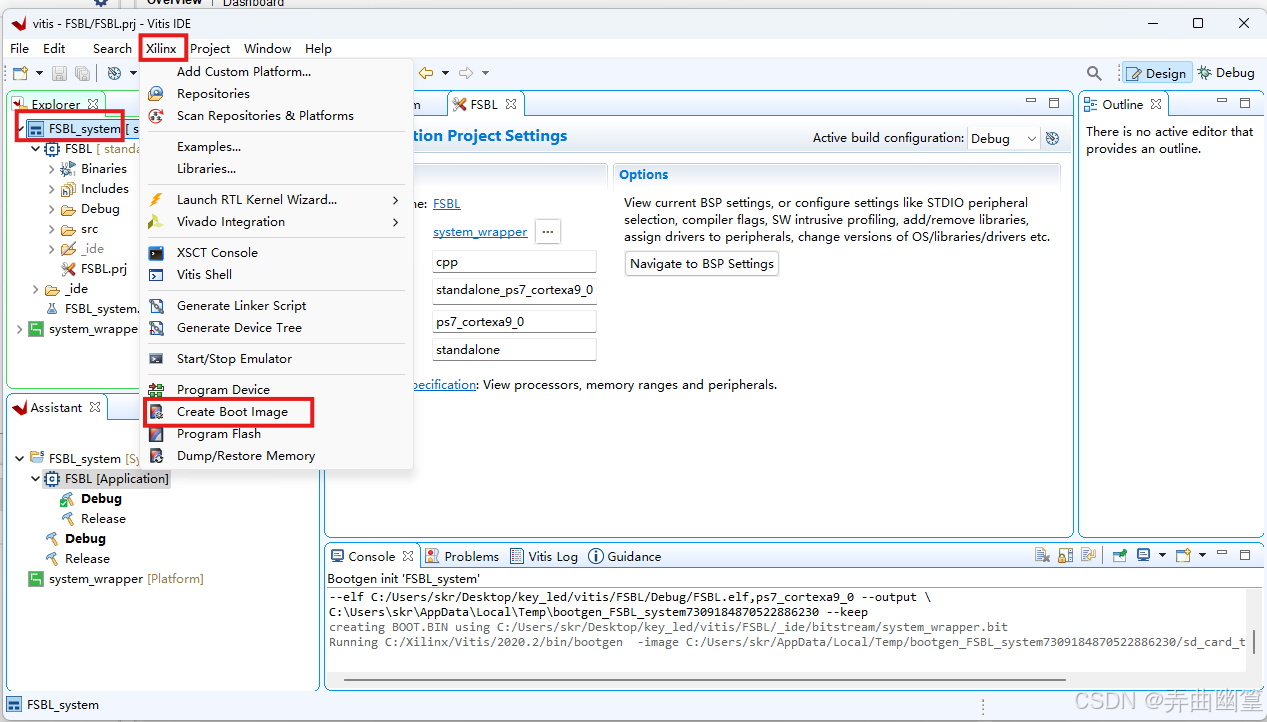Click the Save toolbar icon
Viewport: 1267px width, 722px height.
59,73
